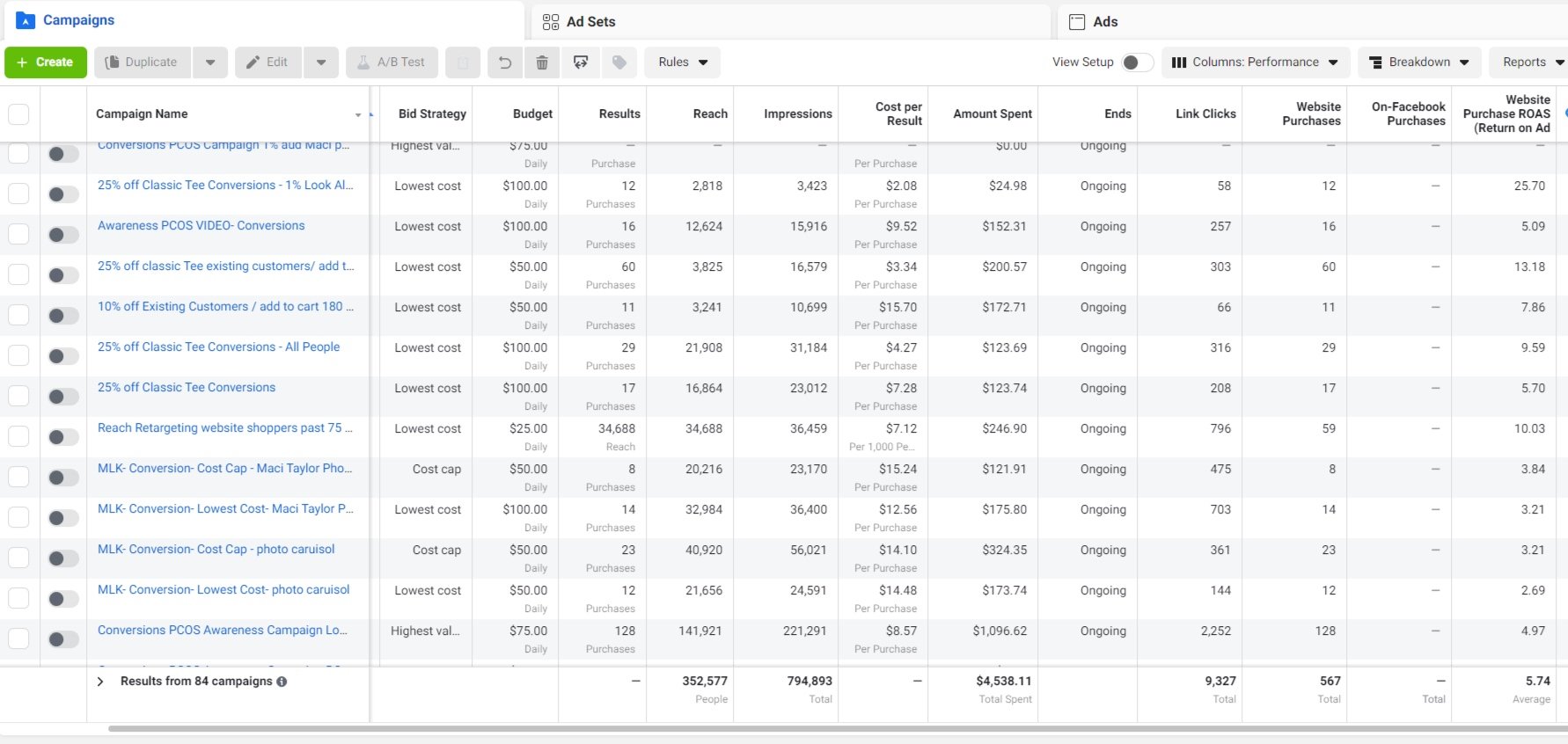Click the Ads tab icon
The image size is (1568, 744).
[1077, 22]
